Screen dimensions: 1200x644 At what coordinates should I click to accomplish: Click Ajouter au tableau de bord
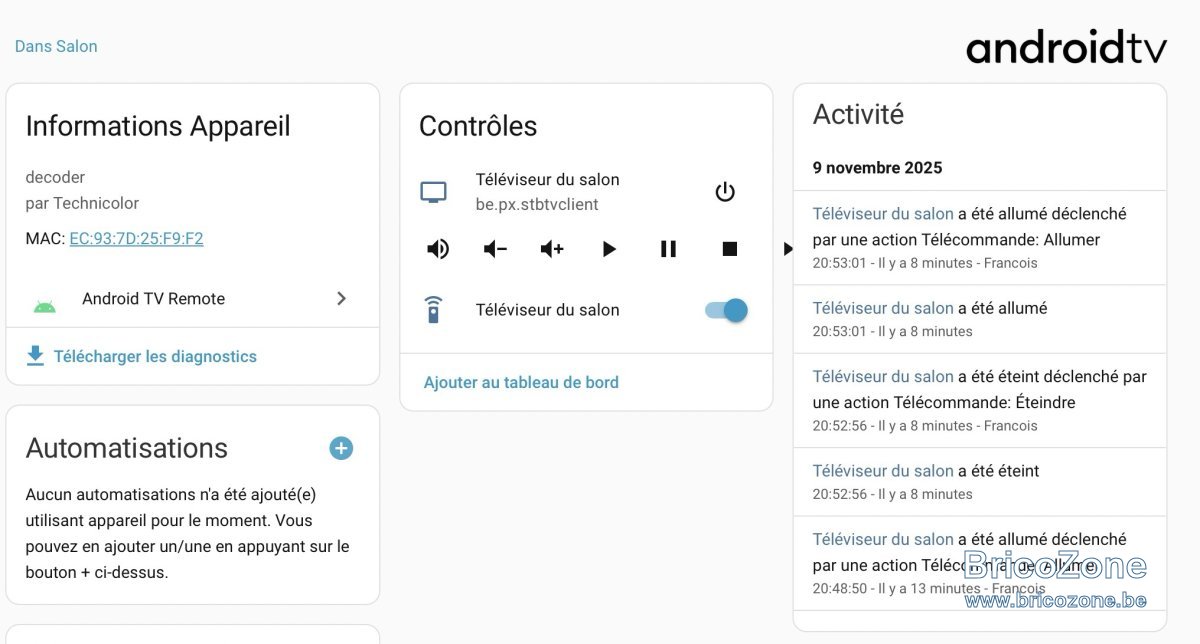click(521, 382)
